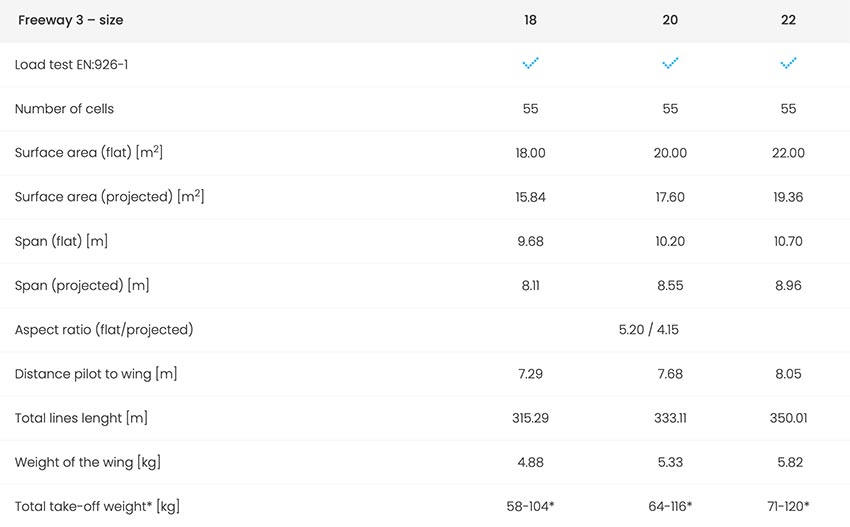Click the take-off weight value 58-104*
850x527 pixels.
pyautogui.click(x=530, y=506)
